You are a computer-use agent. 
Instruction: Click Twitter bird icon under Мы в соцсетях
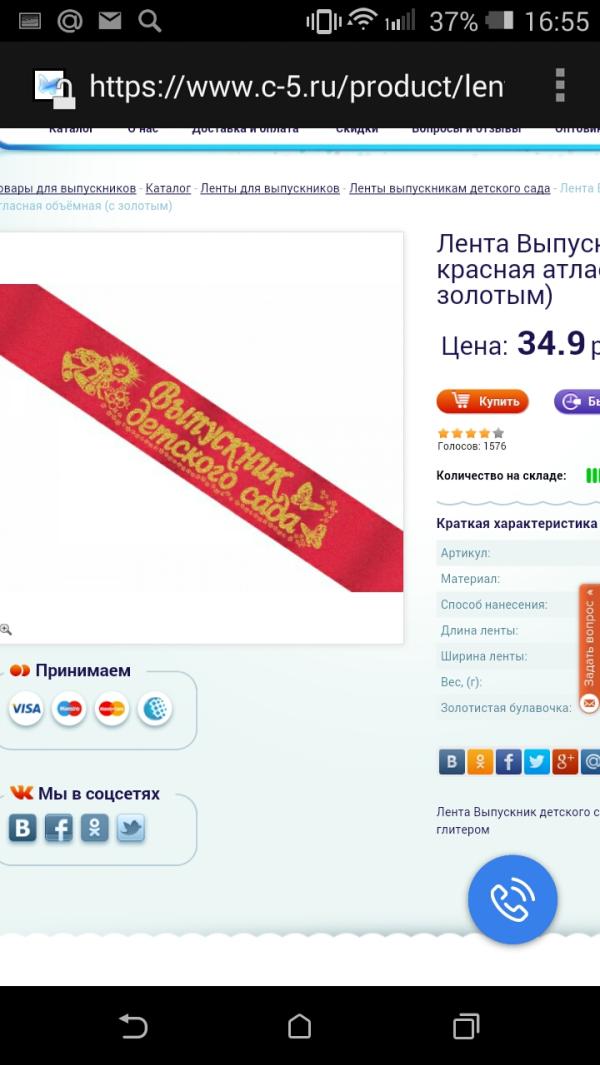pos(130,829)
